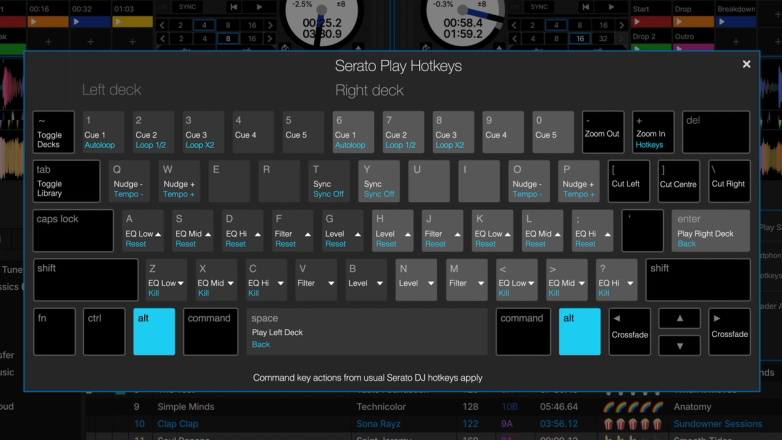Screen dimensions: 782x440
Task: Click the Cut Centre bracket key
Action: 678,181
